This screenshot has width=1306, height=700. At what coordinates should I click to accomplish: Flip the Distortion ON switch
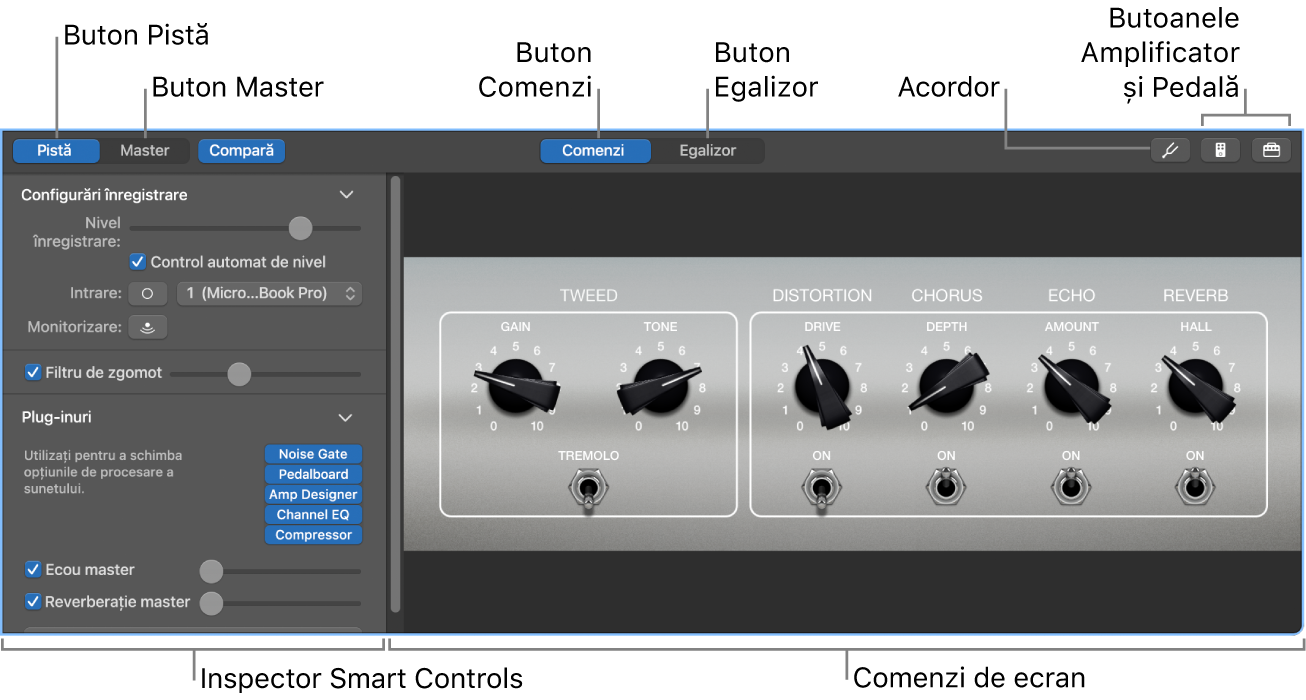(821, 490)
